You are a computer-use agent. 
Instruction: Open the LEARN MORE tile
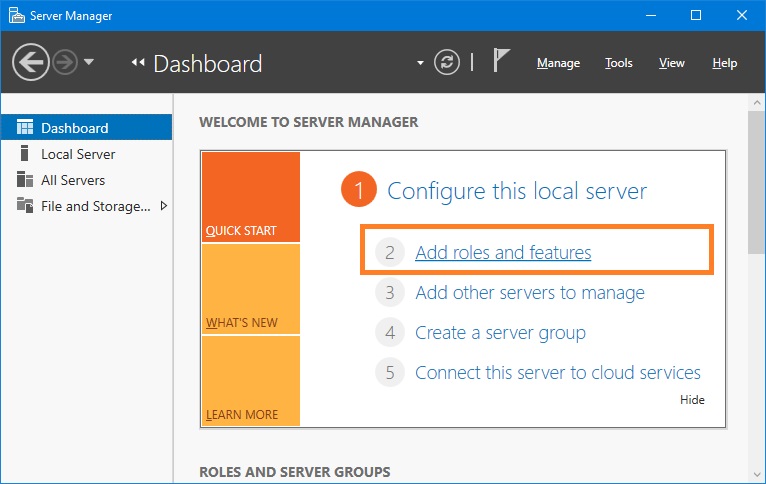coord(251,381)
